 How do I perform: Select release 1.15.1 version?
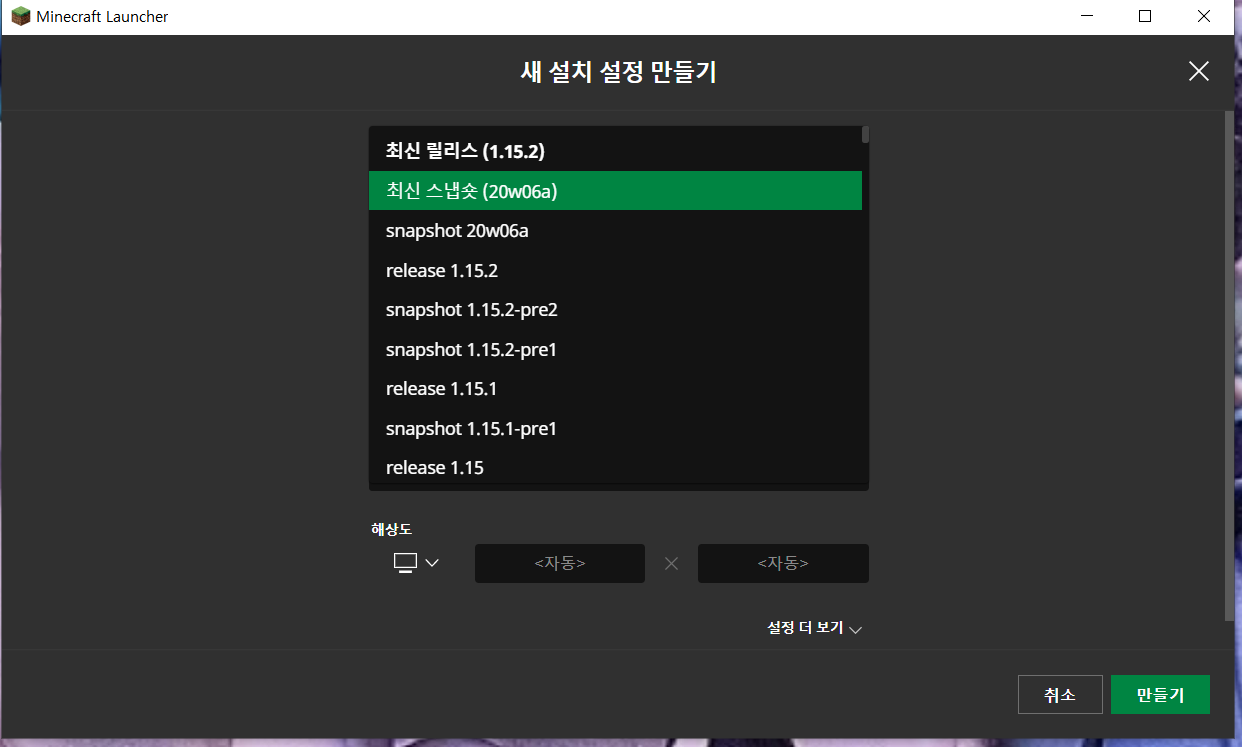pos(615,388)
